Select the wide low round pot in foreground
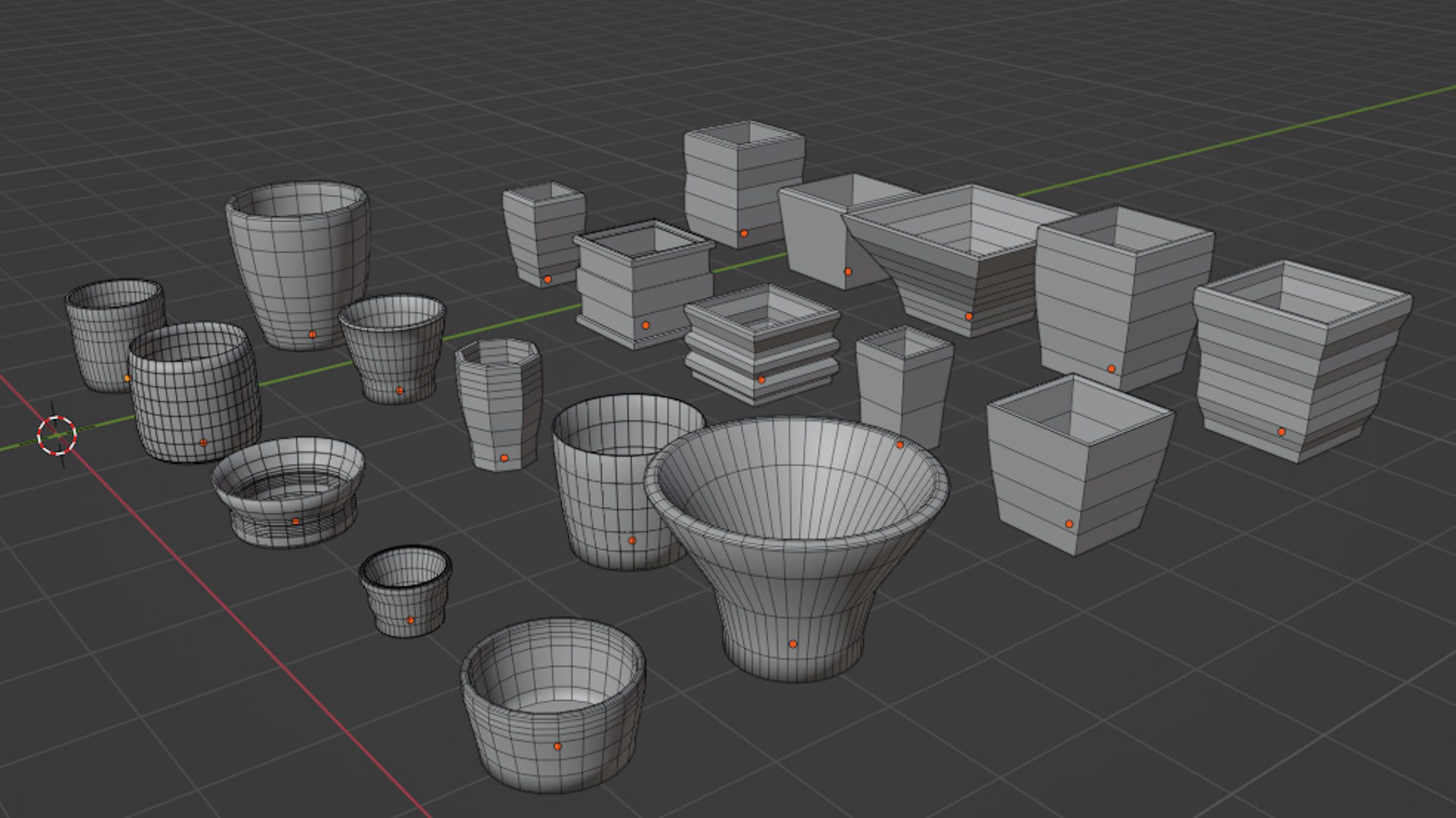1456x818 pixels. pos(554,705)
